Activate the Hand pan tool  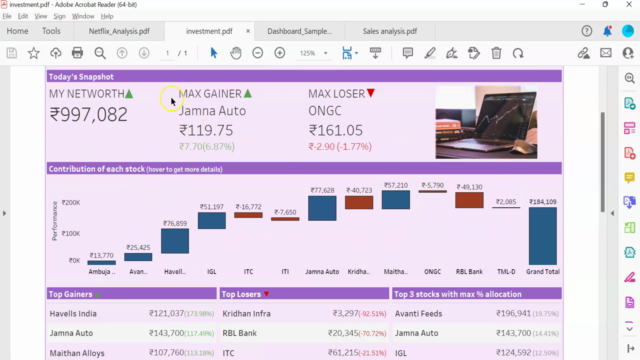236,53
